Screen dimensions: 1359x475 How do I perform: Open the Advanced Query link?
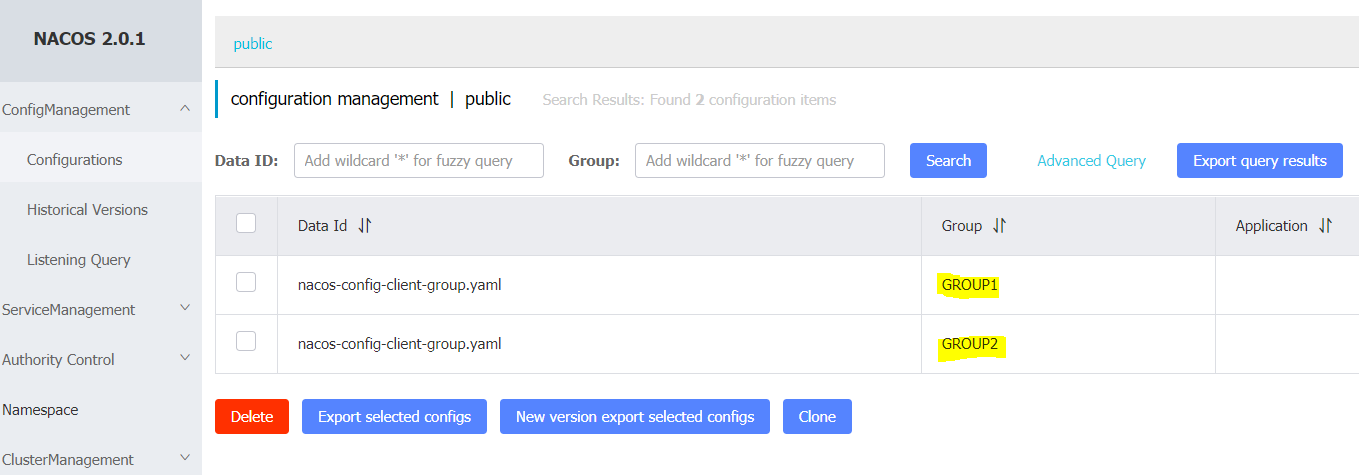(1091, 161)
